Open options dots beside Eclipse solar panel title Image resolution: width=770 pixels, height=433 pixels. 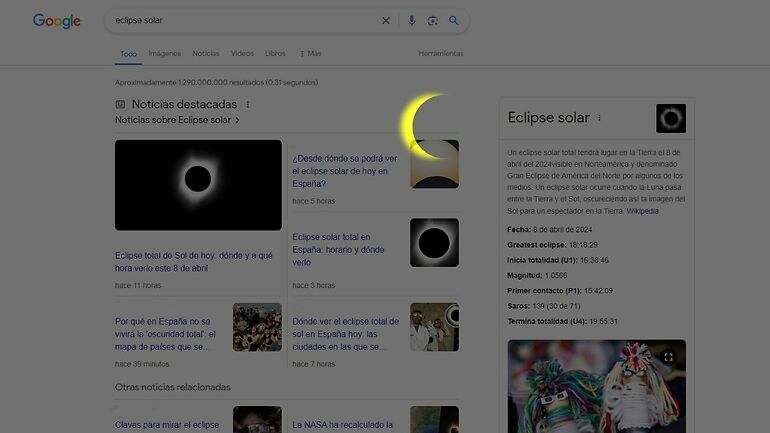pos(599,118)
